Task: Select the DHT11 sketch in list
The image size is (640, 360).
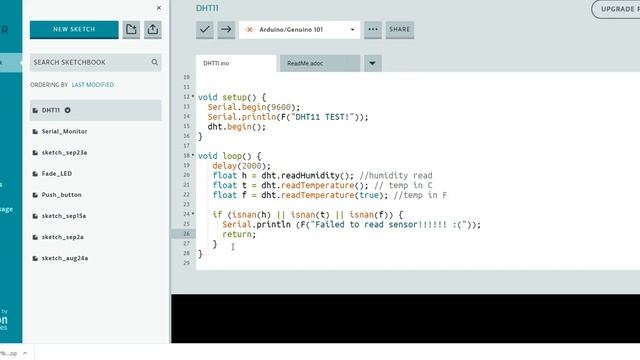Action: [x=96, y=110]
